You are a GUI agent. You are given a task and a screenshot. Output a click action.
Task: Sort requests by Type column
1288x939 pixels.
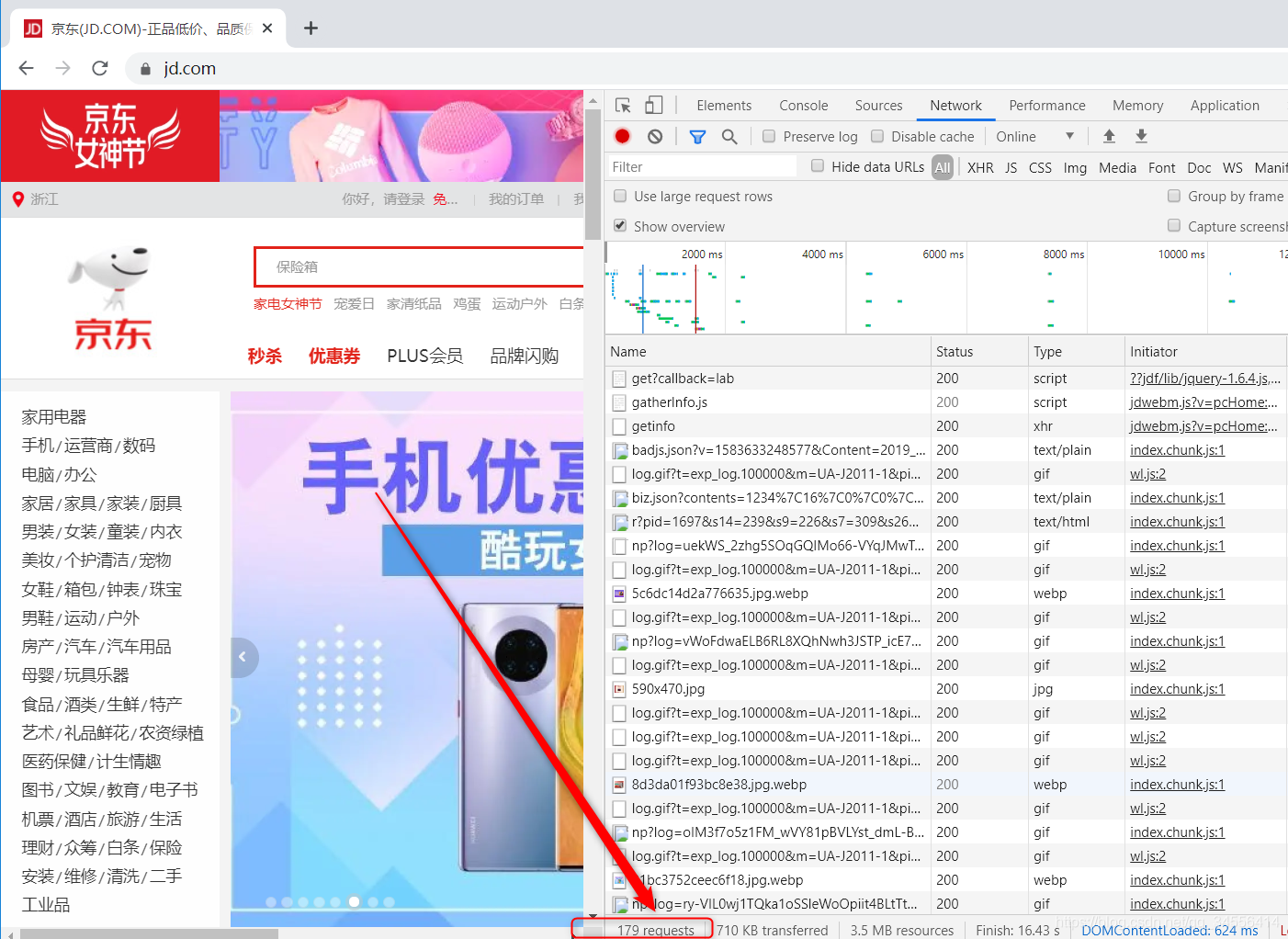pyautogui.click(x=1077, y=351)
